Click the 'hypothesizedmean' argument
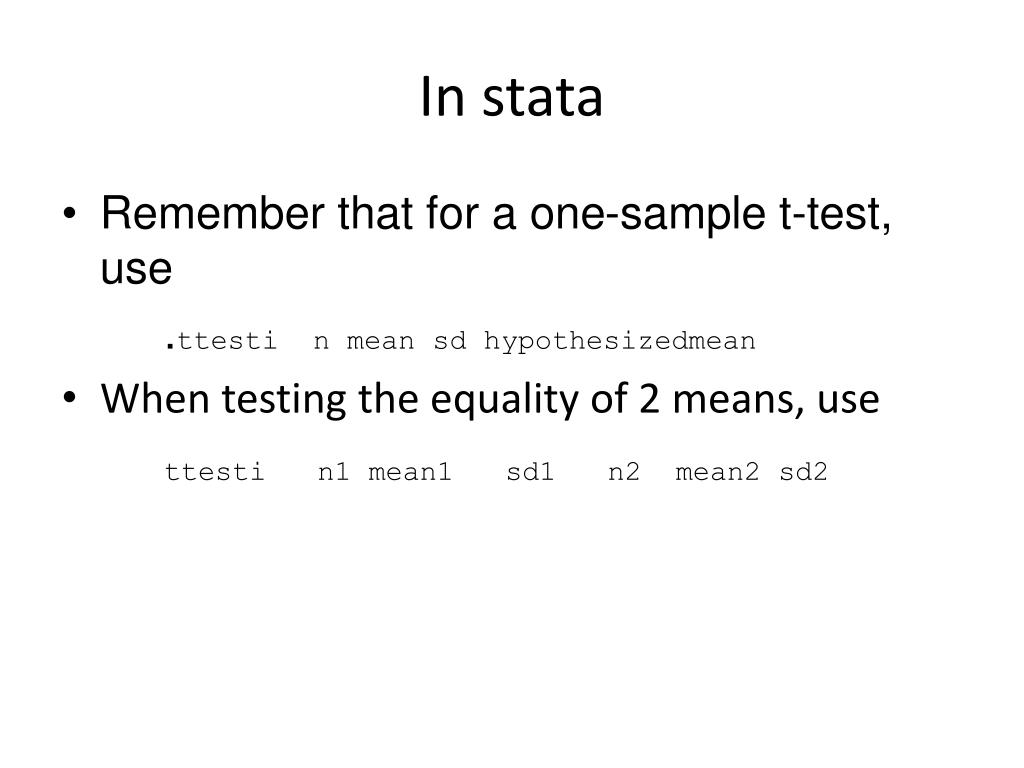 coord(619,342)
